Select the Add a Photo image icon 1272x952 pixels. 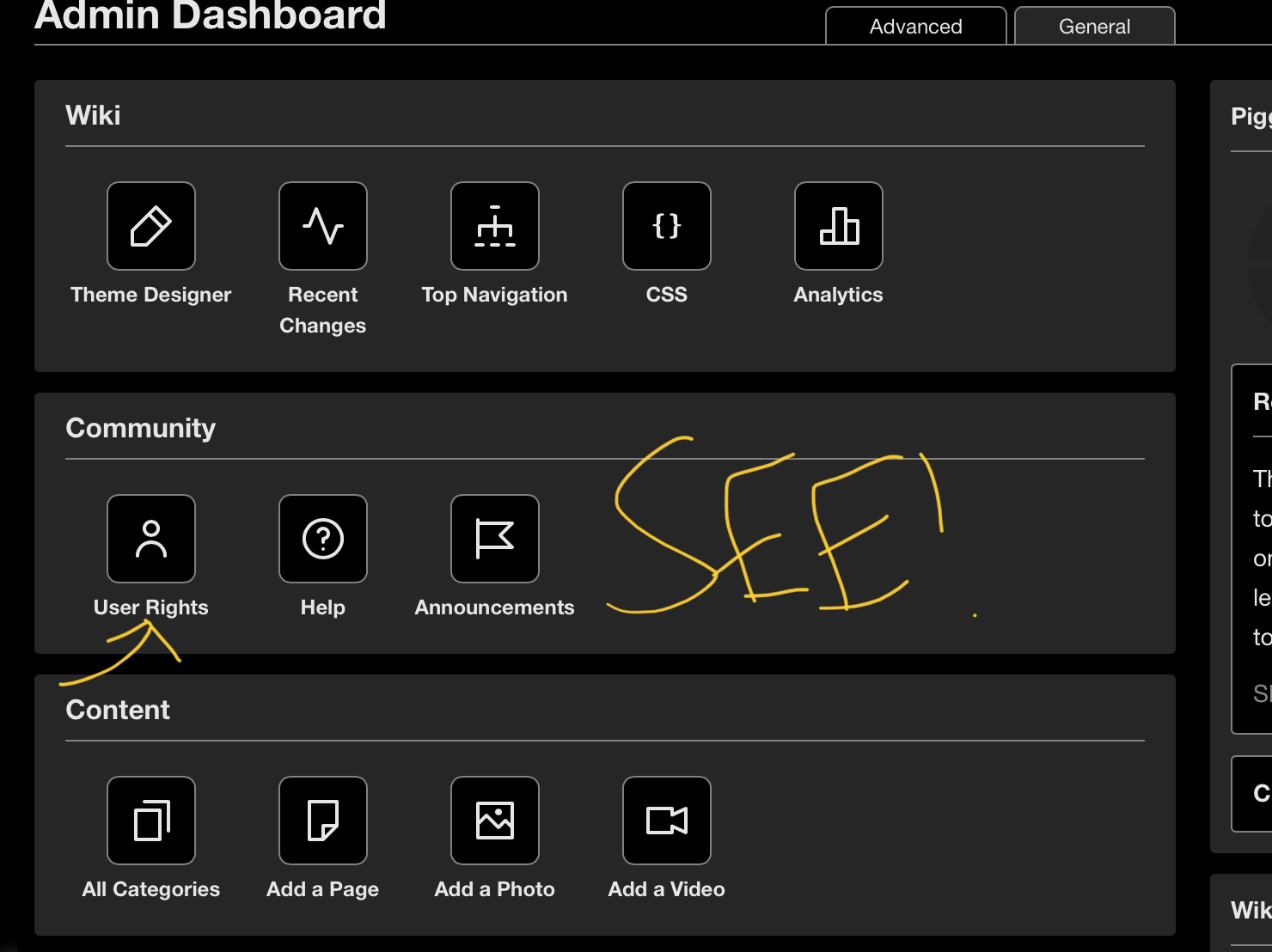pyautogui.click(x=495, y=821)
